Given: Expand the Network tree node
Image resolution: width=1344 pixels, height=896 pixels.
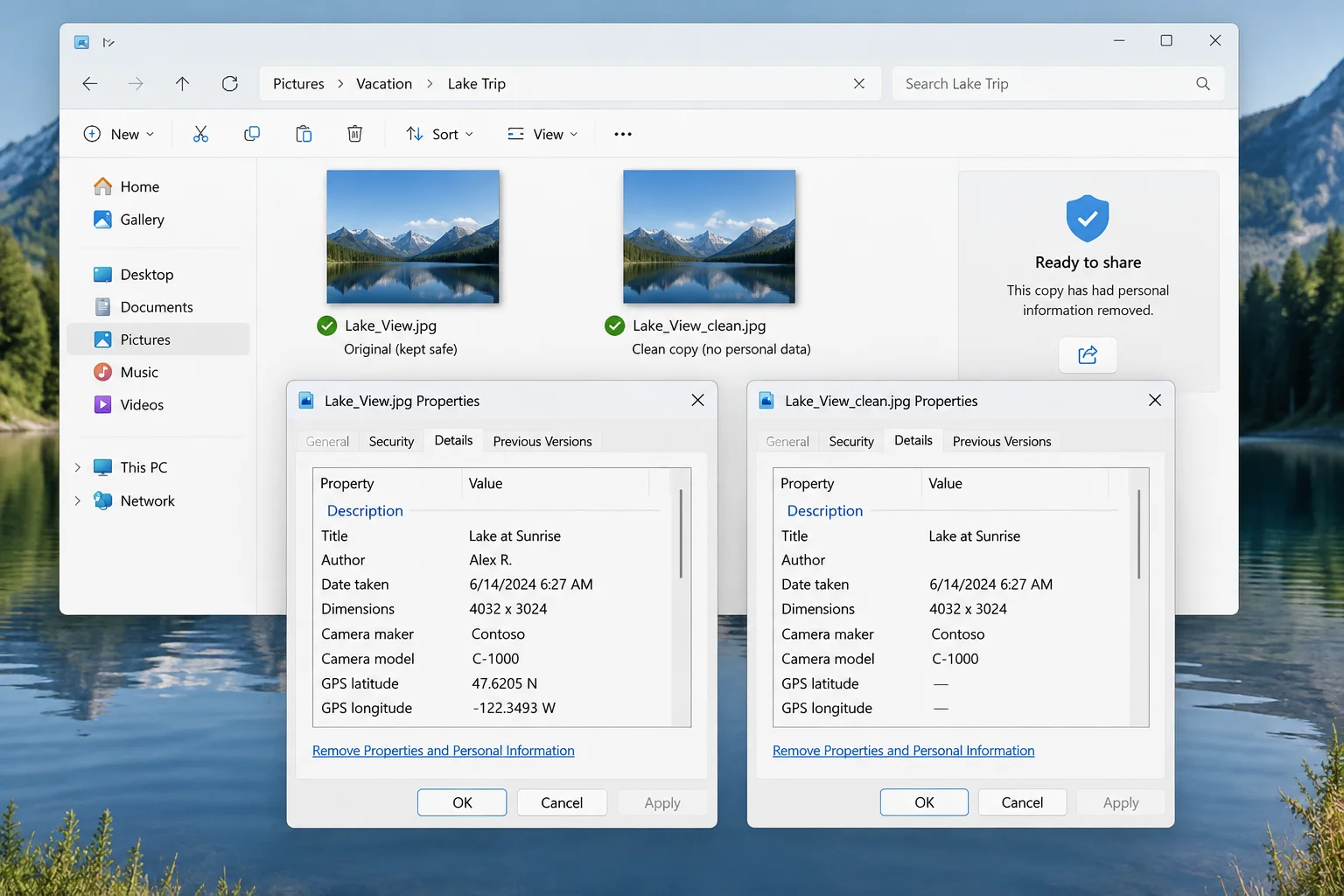Looking at the screenshot, I should pyautogui.click(x=77, y=500).
